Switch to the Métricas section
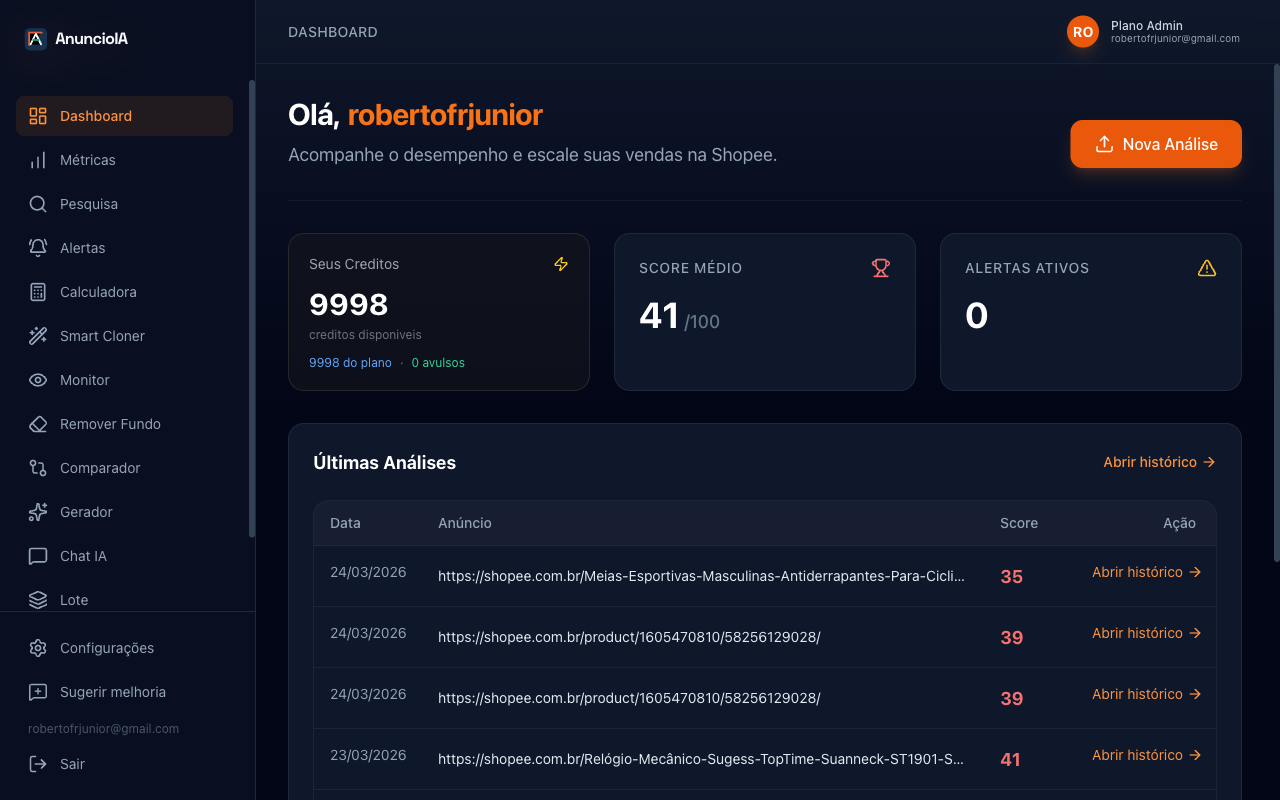This screenshot has height=800, width=1280. coord(90,160)
